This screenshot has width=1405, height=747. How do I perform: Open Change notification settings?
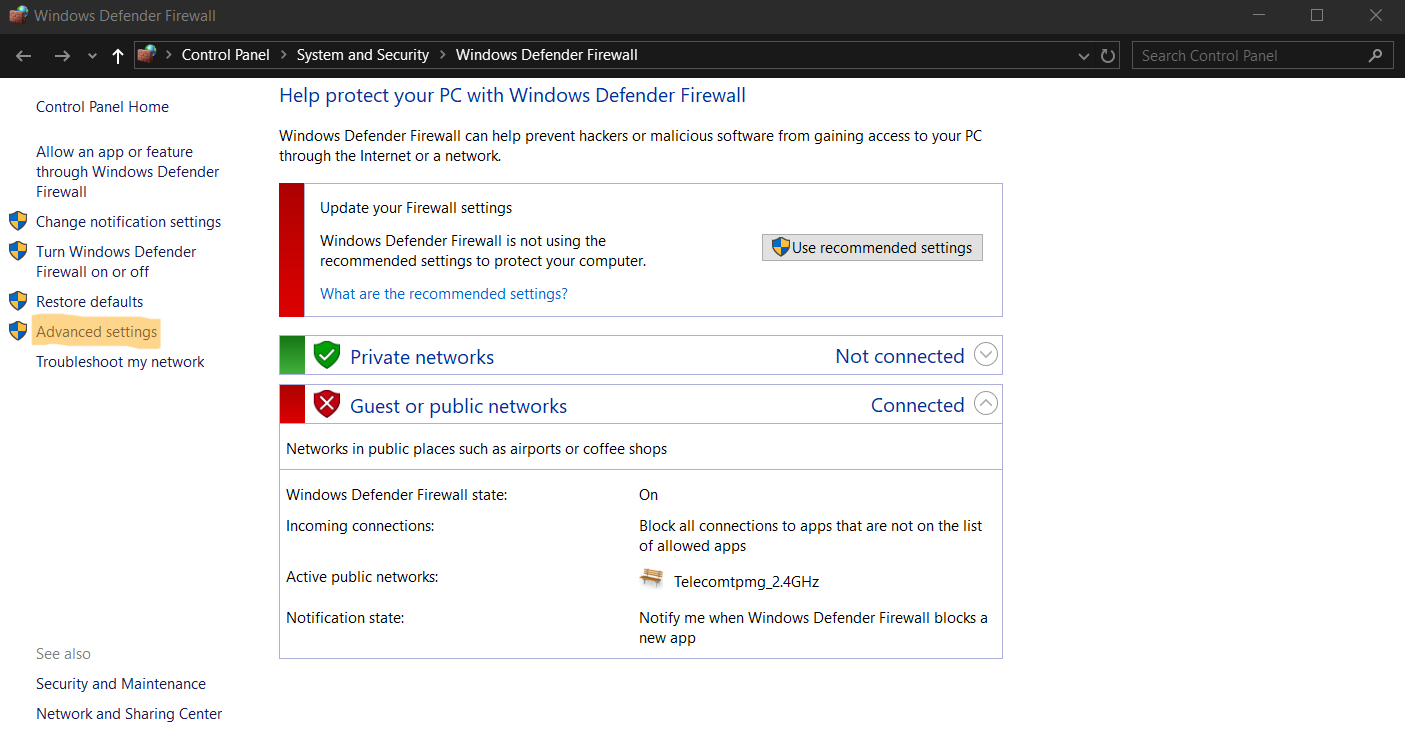pyautogui.click(x=128, y=222)
